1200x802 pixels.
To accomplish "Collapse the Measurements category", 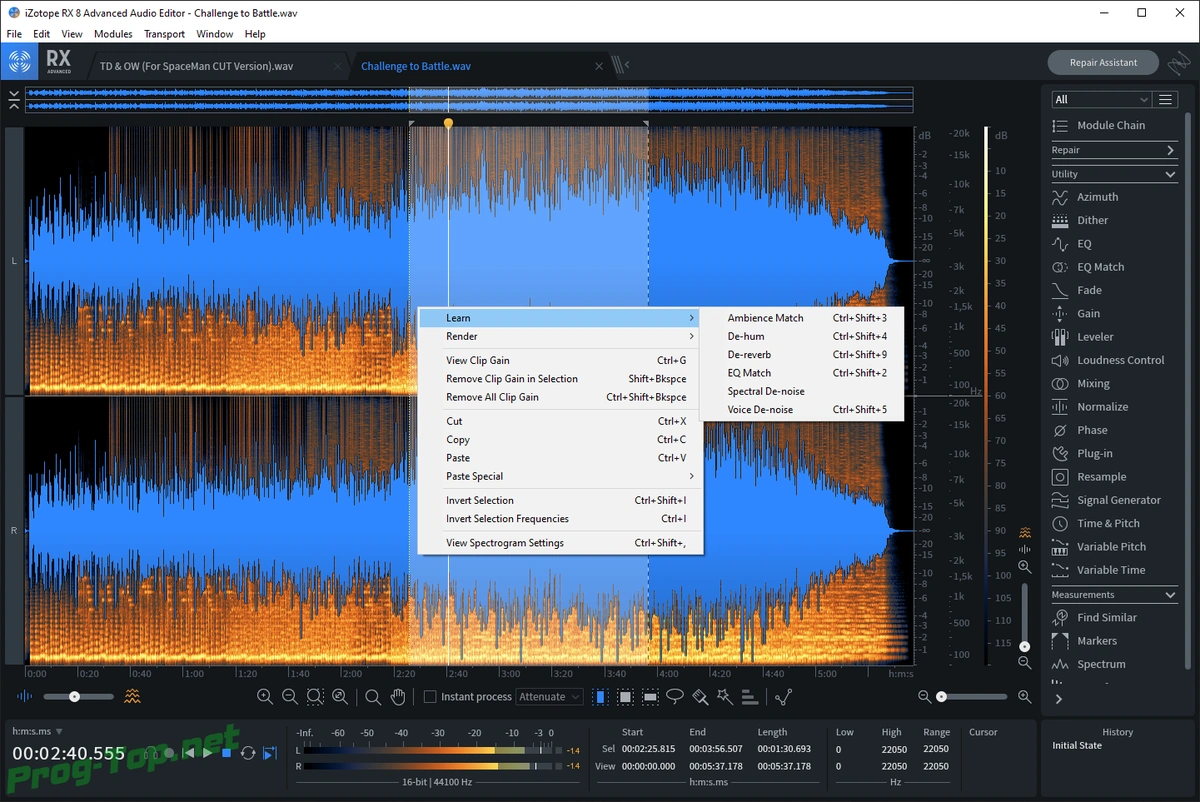I will coord(1114,595).
